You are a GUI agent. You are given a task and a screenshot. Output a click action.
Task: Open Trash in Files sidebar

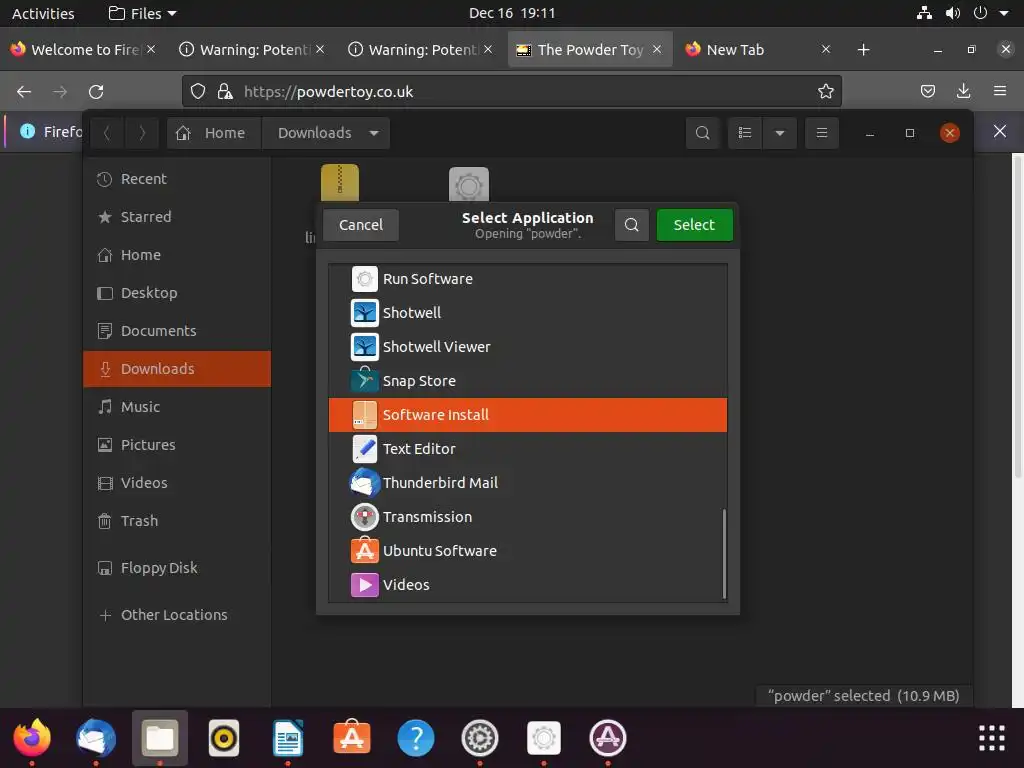(x=177, y=520)
